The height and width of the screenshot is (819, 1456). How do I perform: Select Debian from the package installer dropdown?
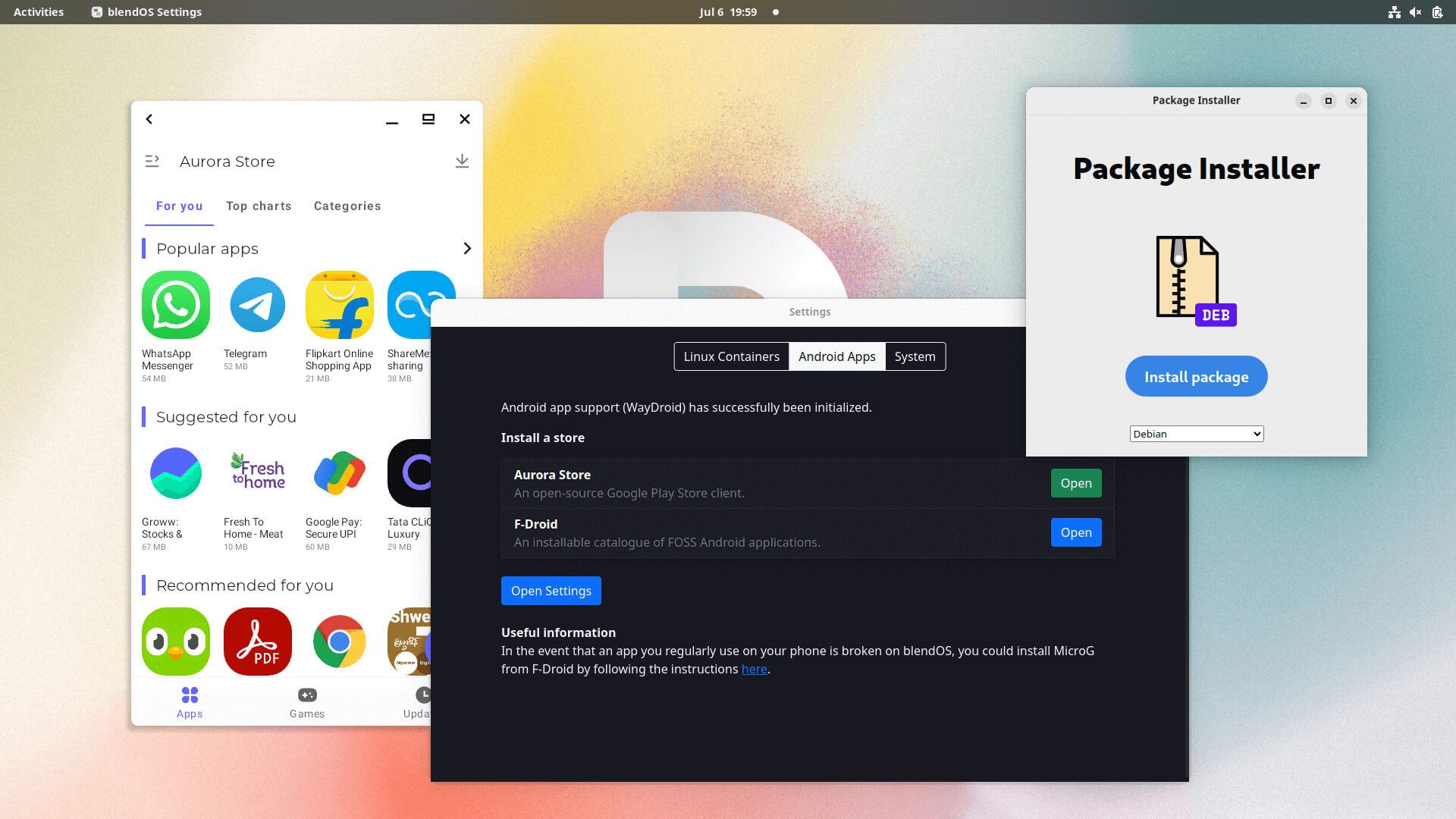click(1196, 433)
